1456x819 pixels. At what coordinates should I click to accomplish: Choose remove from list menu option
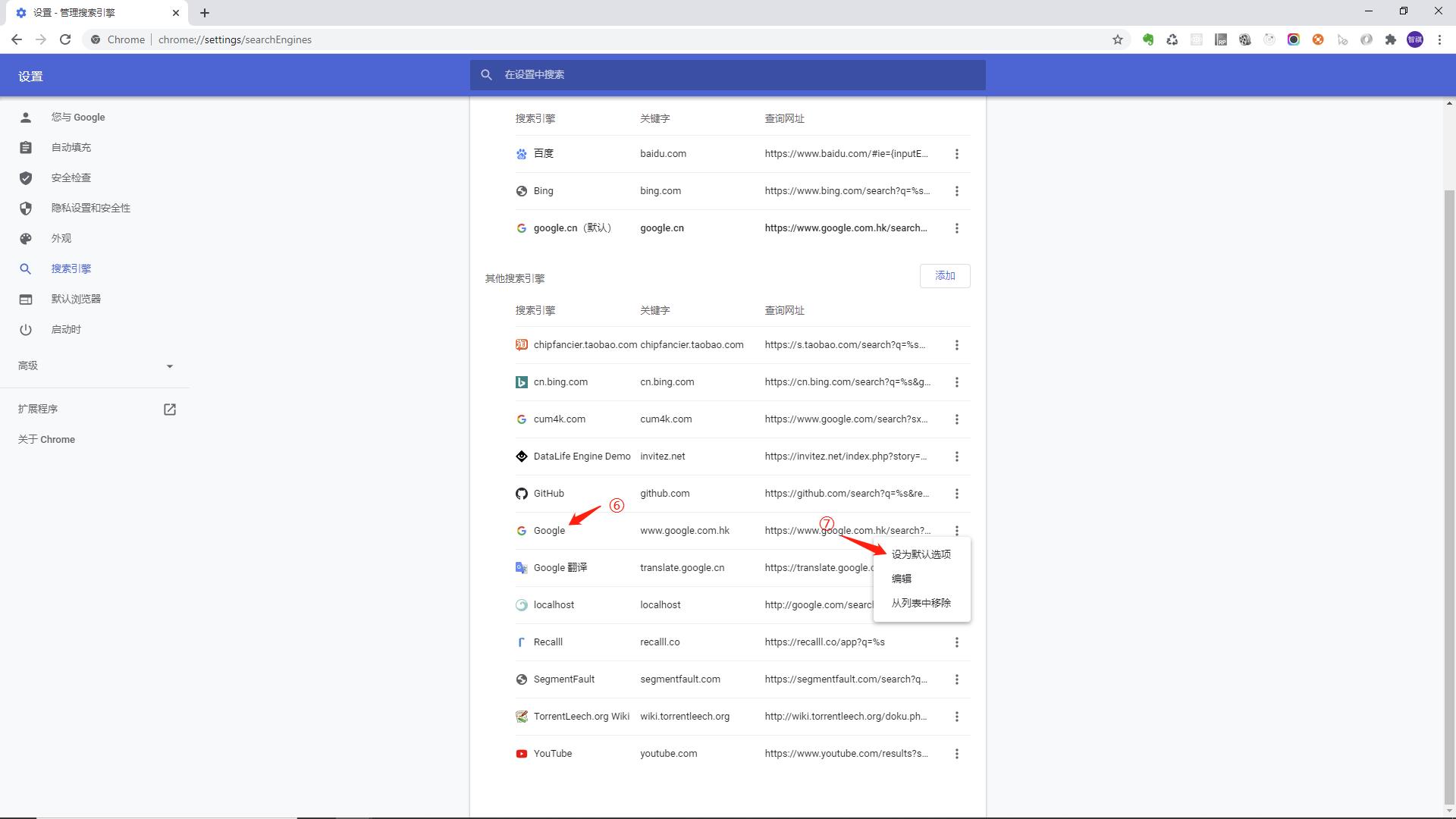[921, 603]
